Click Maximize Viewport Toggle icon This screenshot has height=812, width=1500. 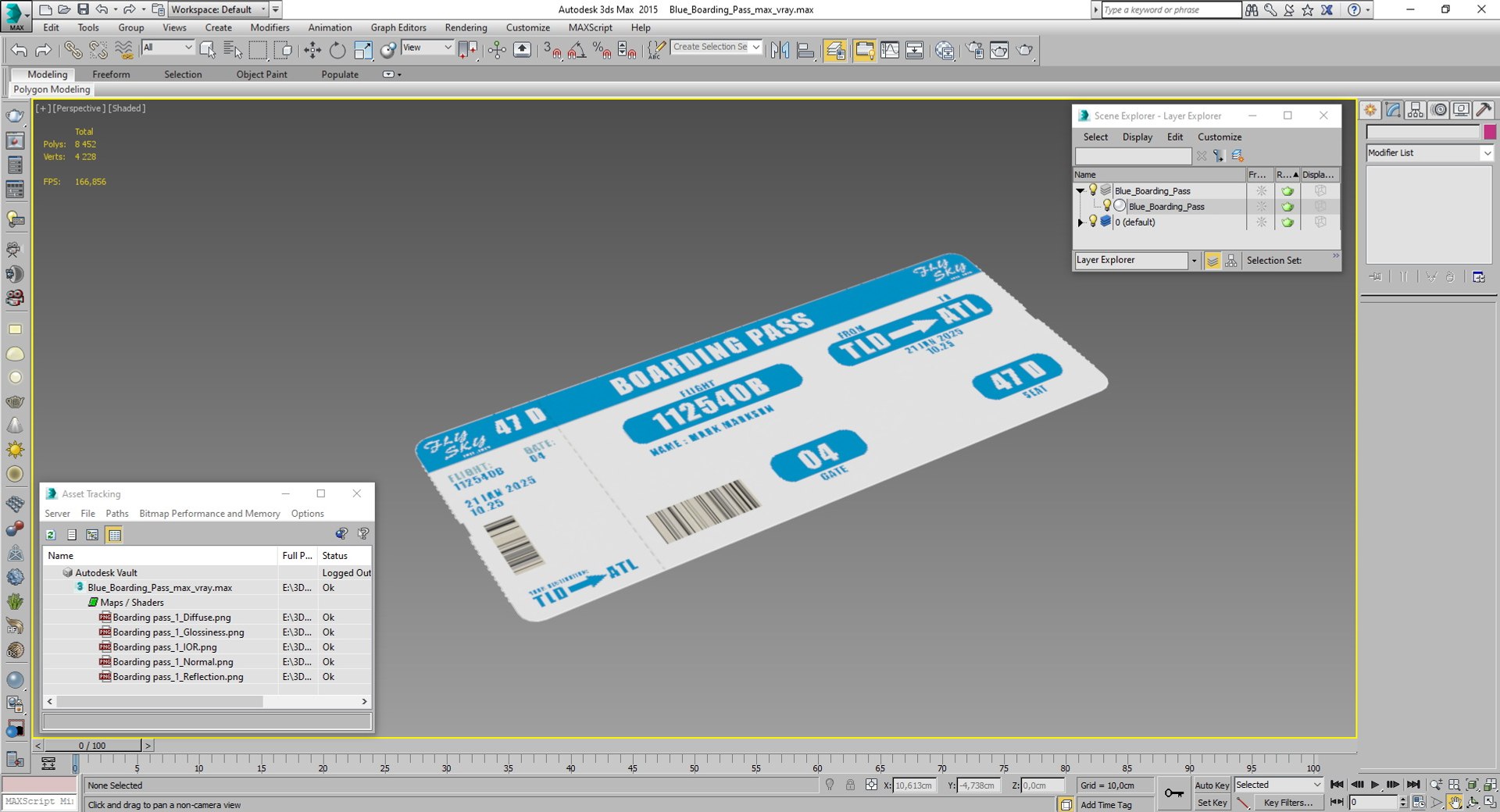pyautogui.click(x=1491, y=802)
